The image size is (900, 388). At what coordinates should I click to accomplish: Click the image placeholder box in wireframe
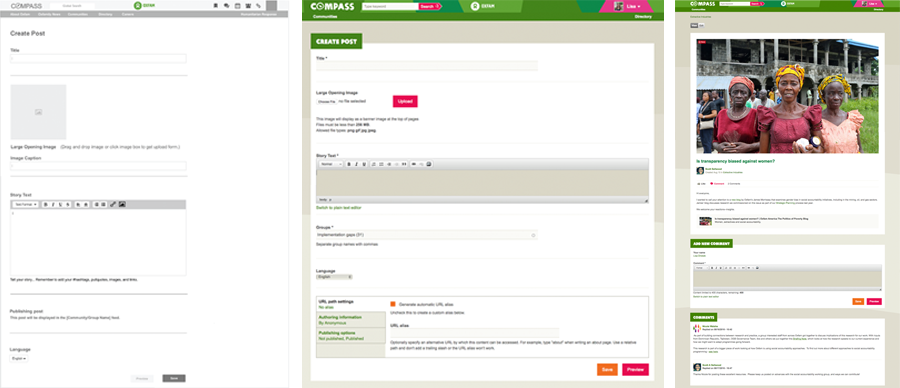[38, 112]
